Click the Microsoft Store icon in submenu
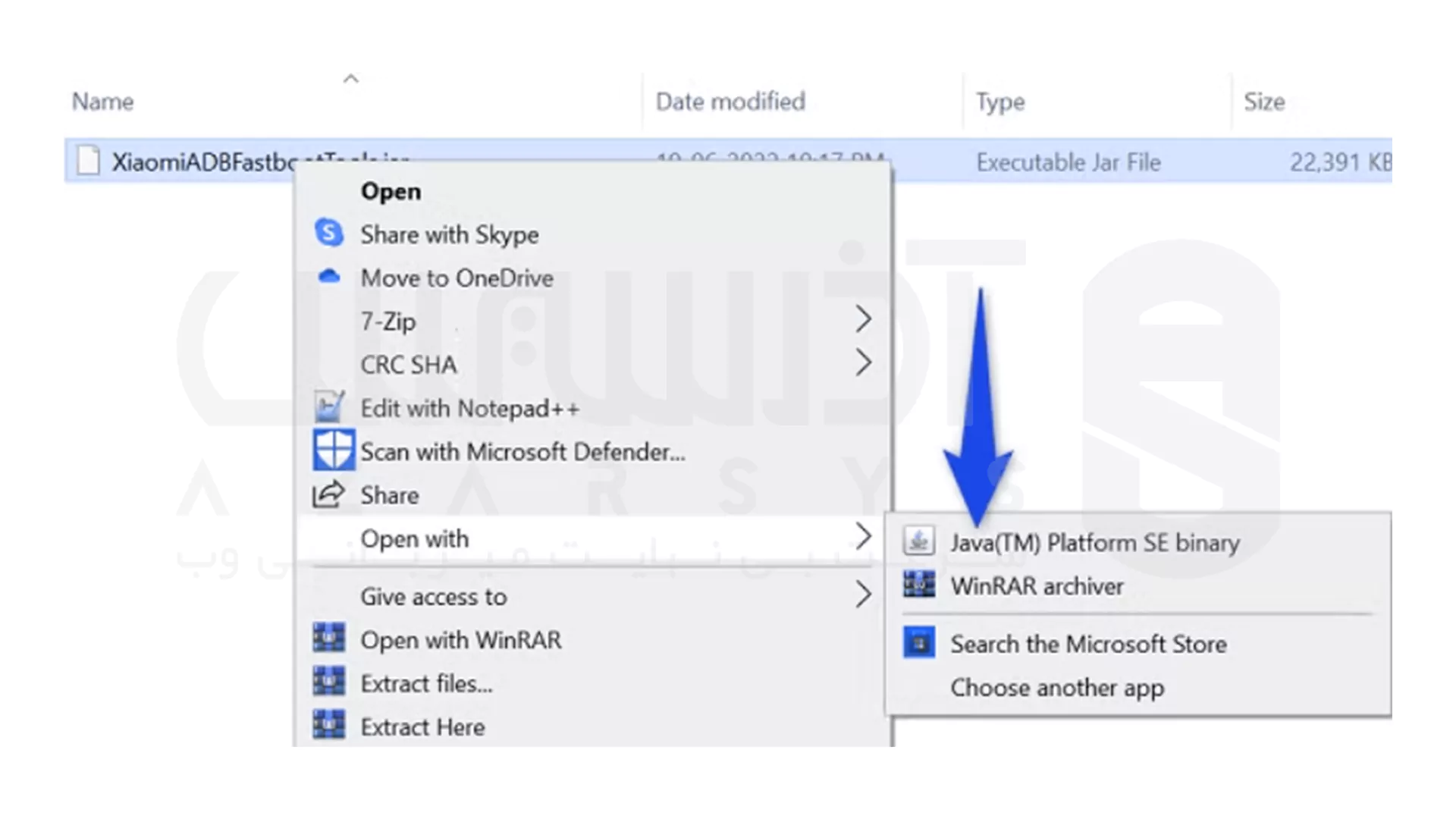This screenshot has width=1456, height=819. click(x=919, y=643)
